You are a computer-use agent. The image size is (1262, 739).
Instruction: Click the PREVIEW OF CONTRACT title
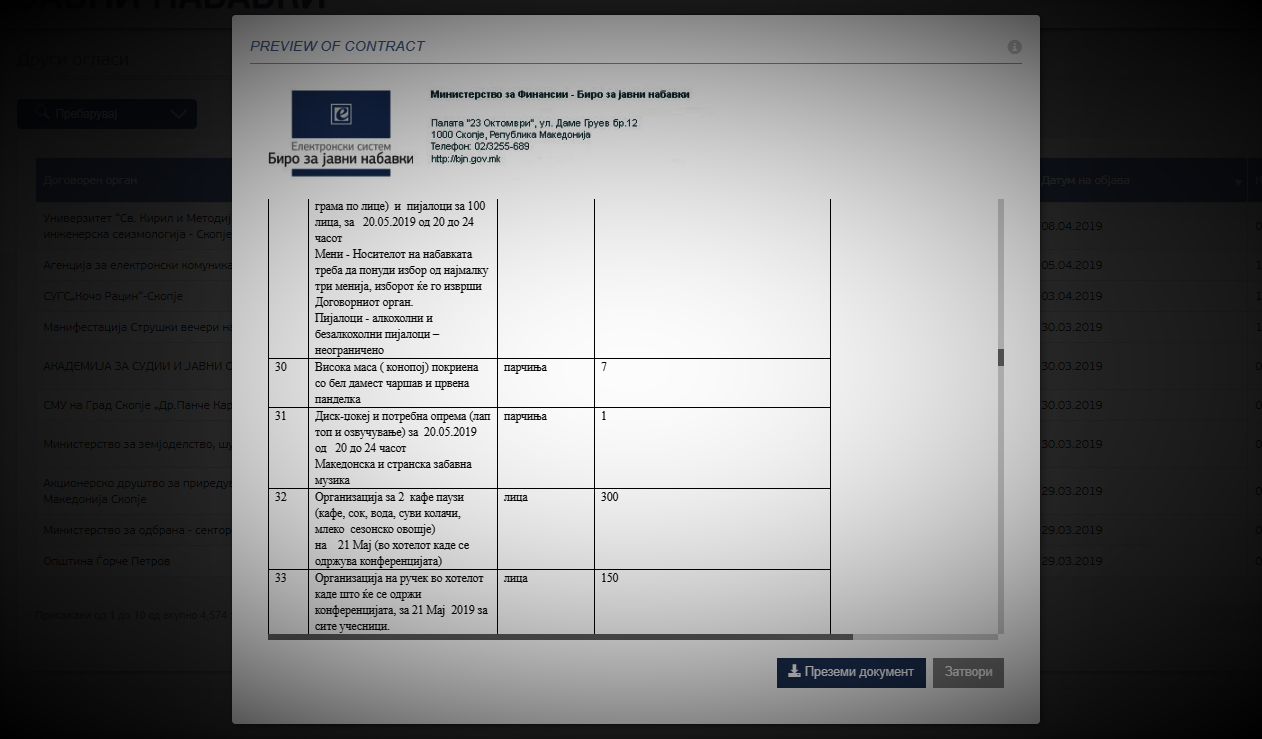click(337, 46)
